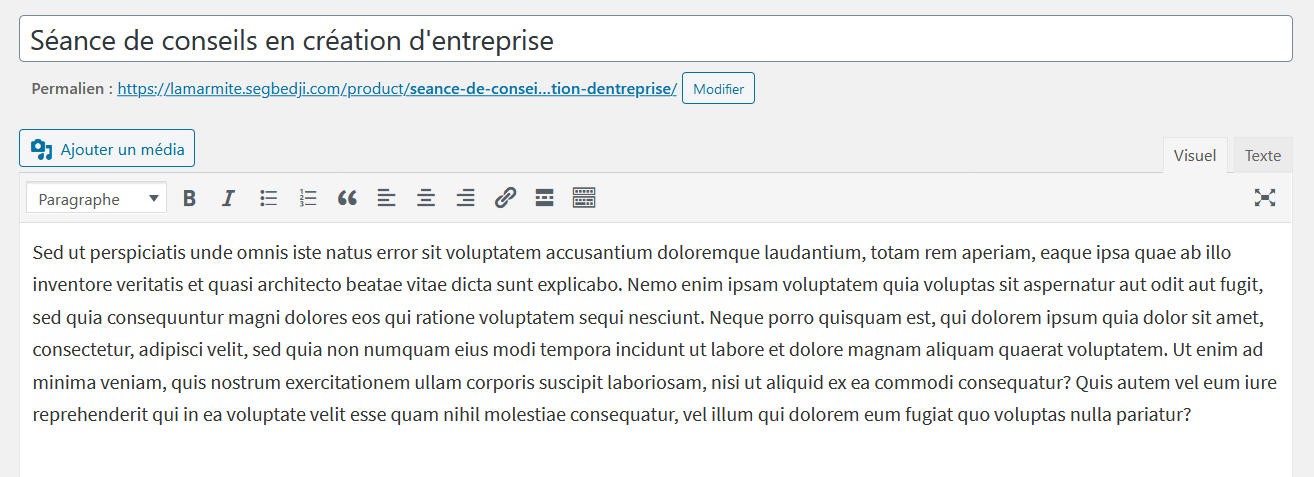Apply blockquote formatting

347,198
